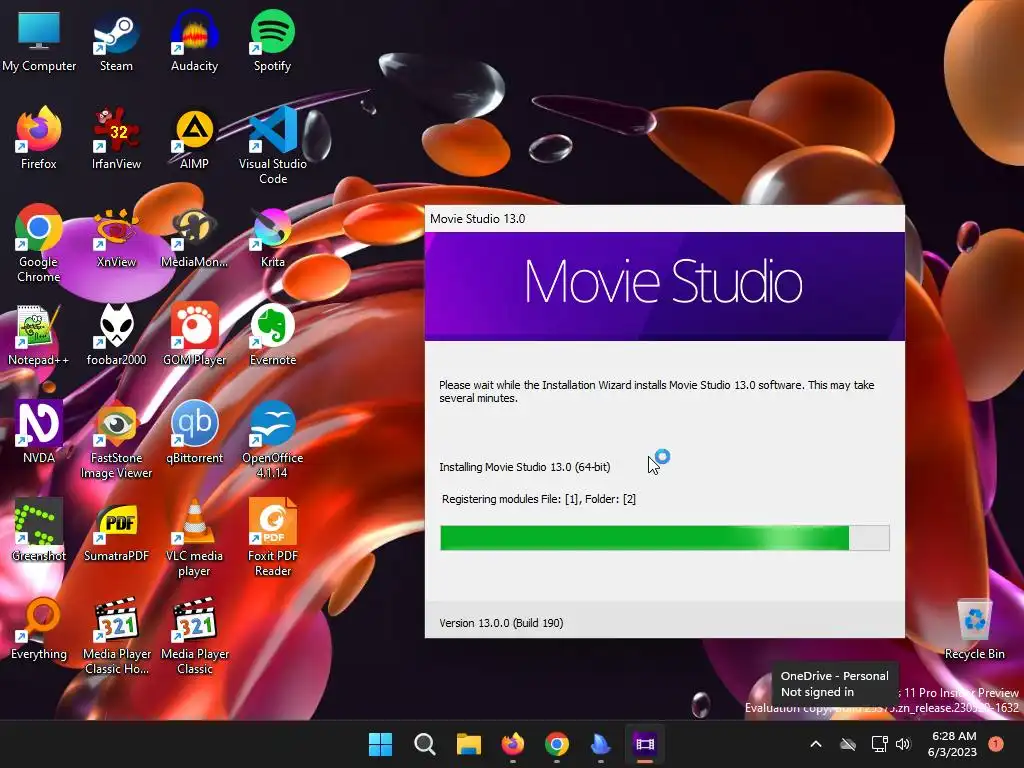
Task: Click the Movie Studio purple banner
Action: (x=664, y=286)
